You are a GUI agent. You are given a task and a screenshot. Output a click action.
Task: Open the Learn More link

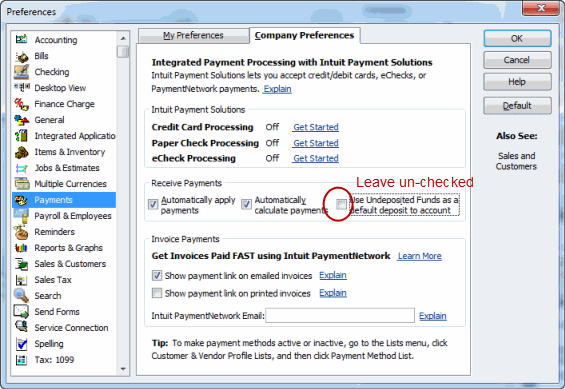420,256
